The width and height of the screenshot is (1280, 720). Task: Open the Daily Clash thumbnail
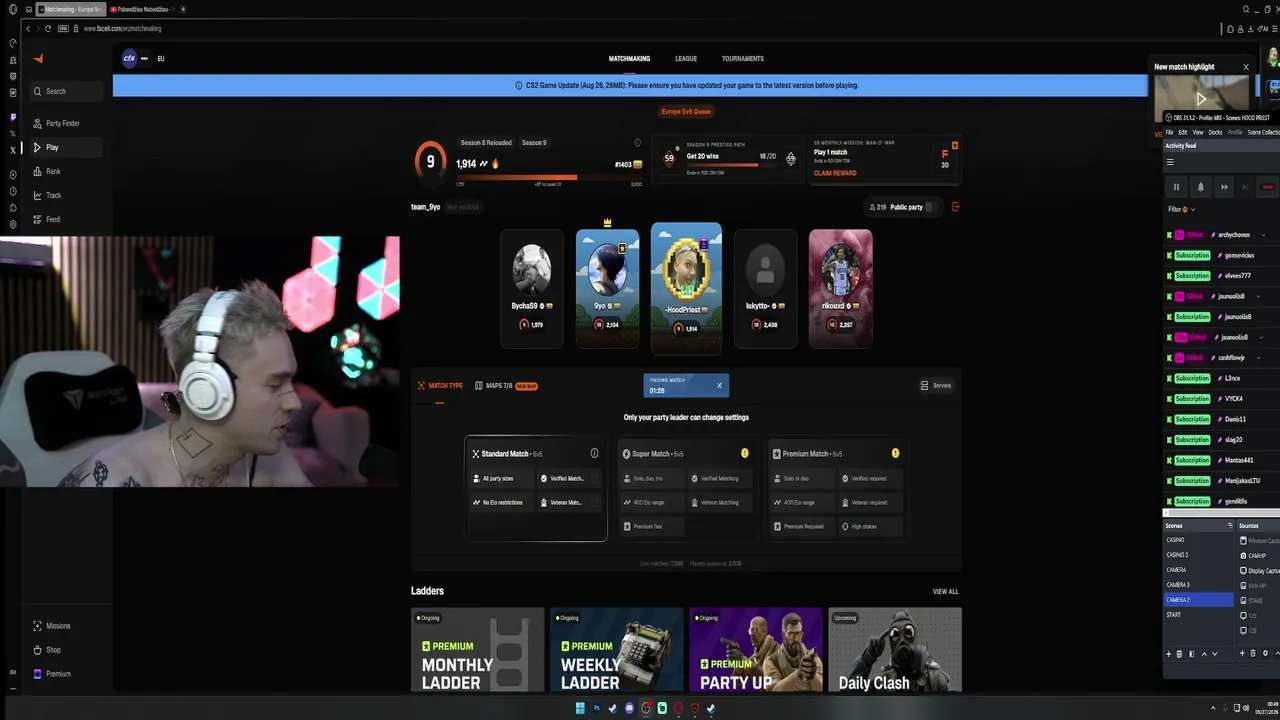pos(894,650)
